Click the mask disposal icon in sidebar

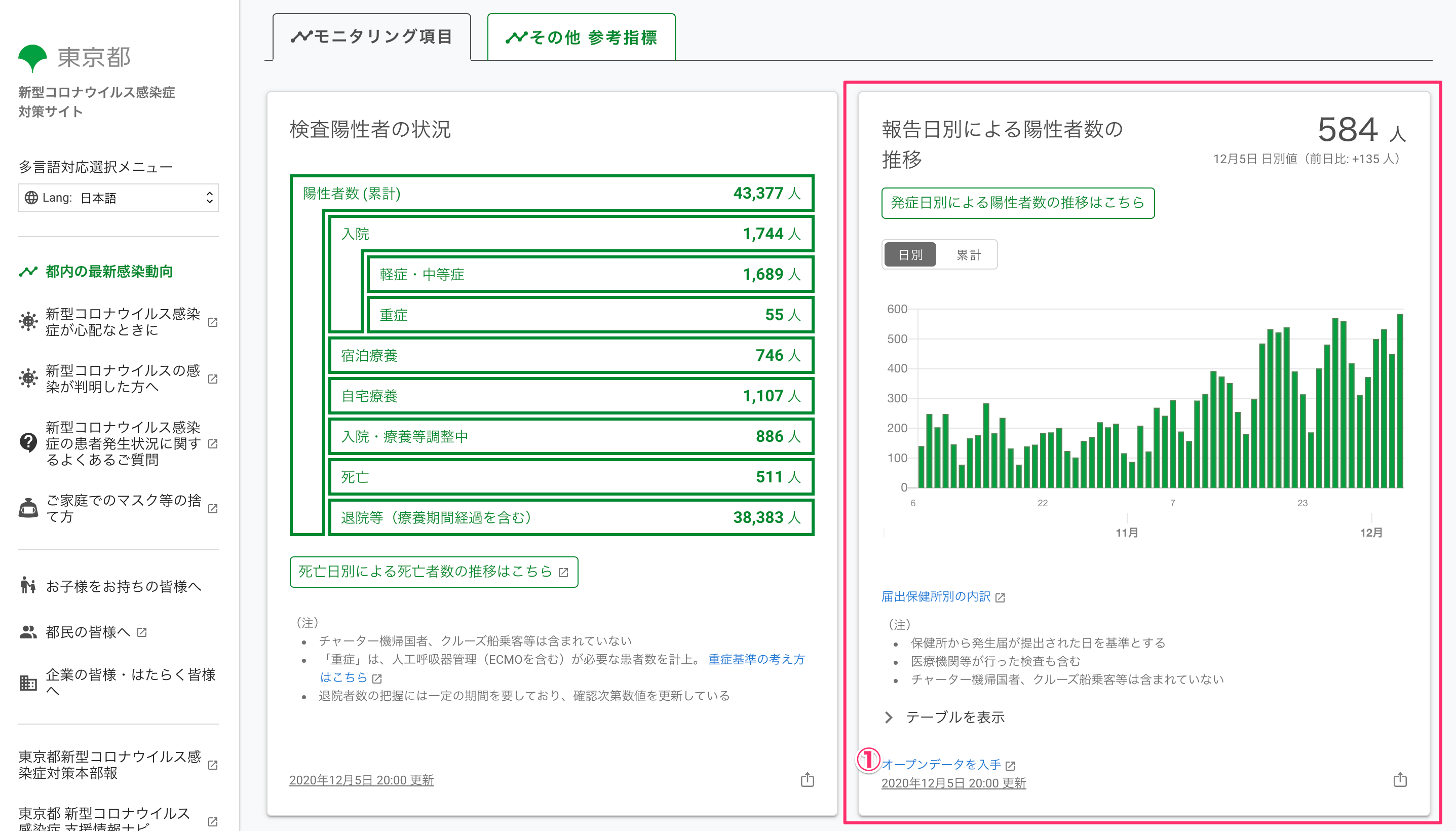(28, 508)
